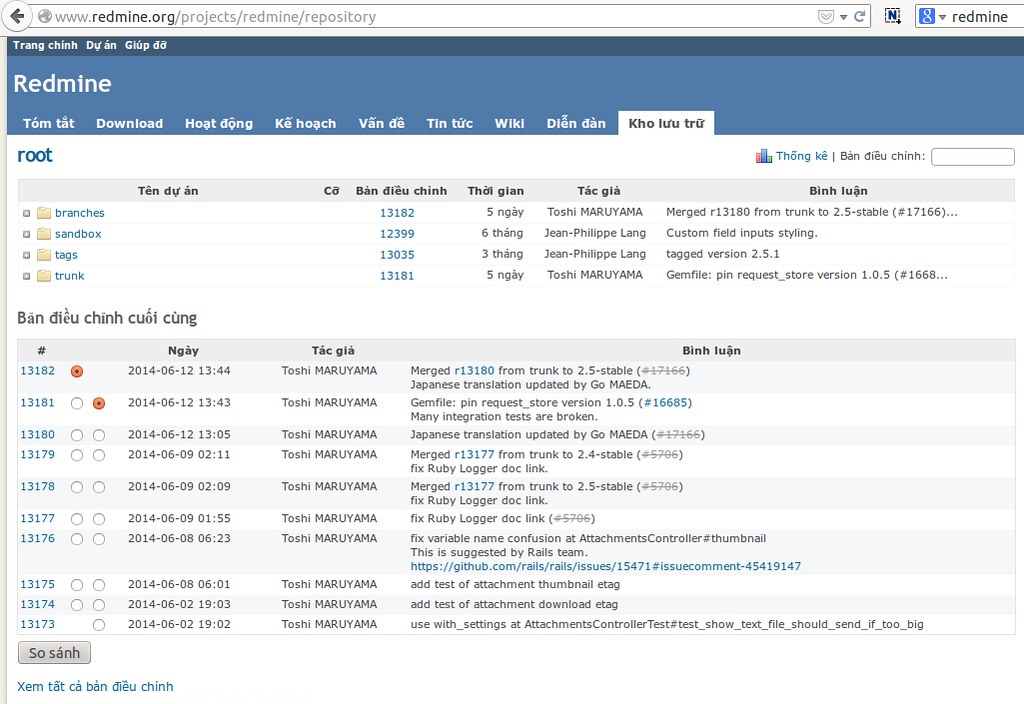Expand the sandbox directory
Viewport: 1024px width, 704px height.
tap(27, 234)
